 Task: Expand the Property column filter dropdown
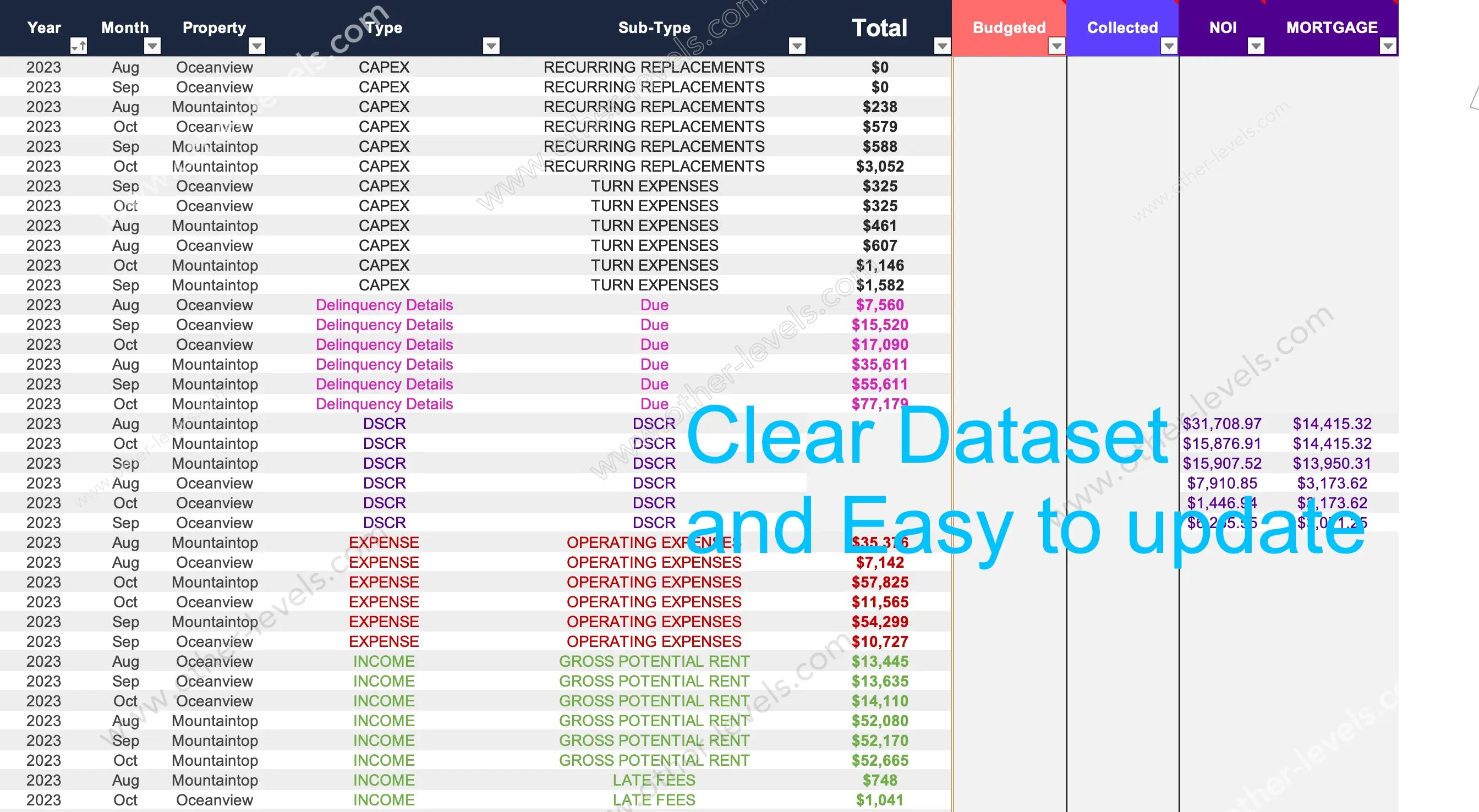tap(256, 45)
